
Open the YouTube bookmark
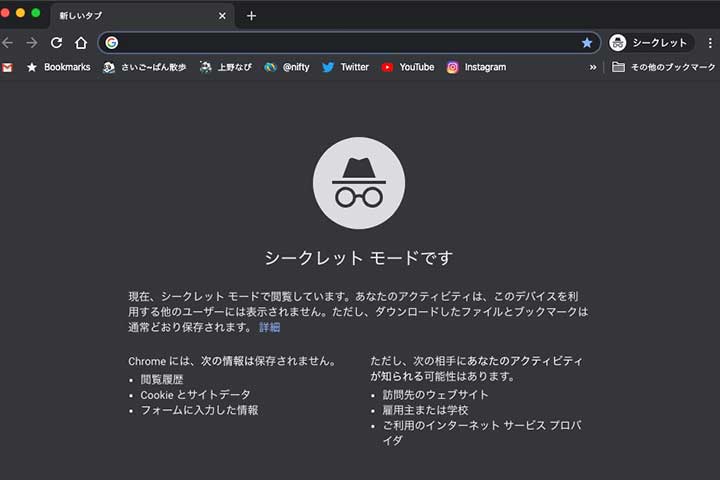coord(408,67)
